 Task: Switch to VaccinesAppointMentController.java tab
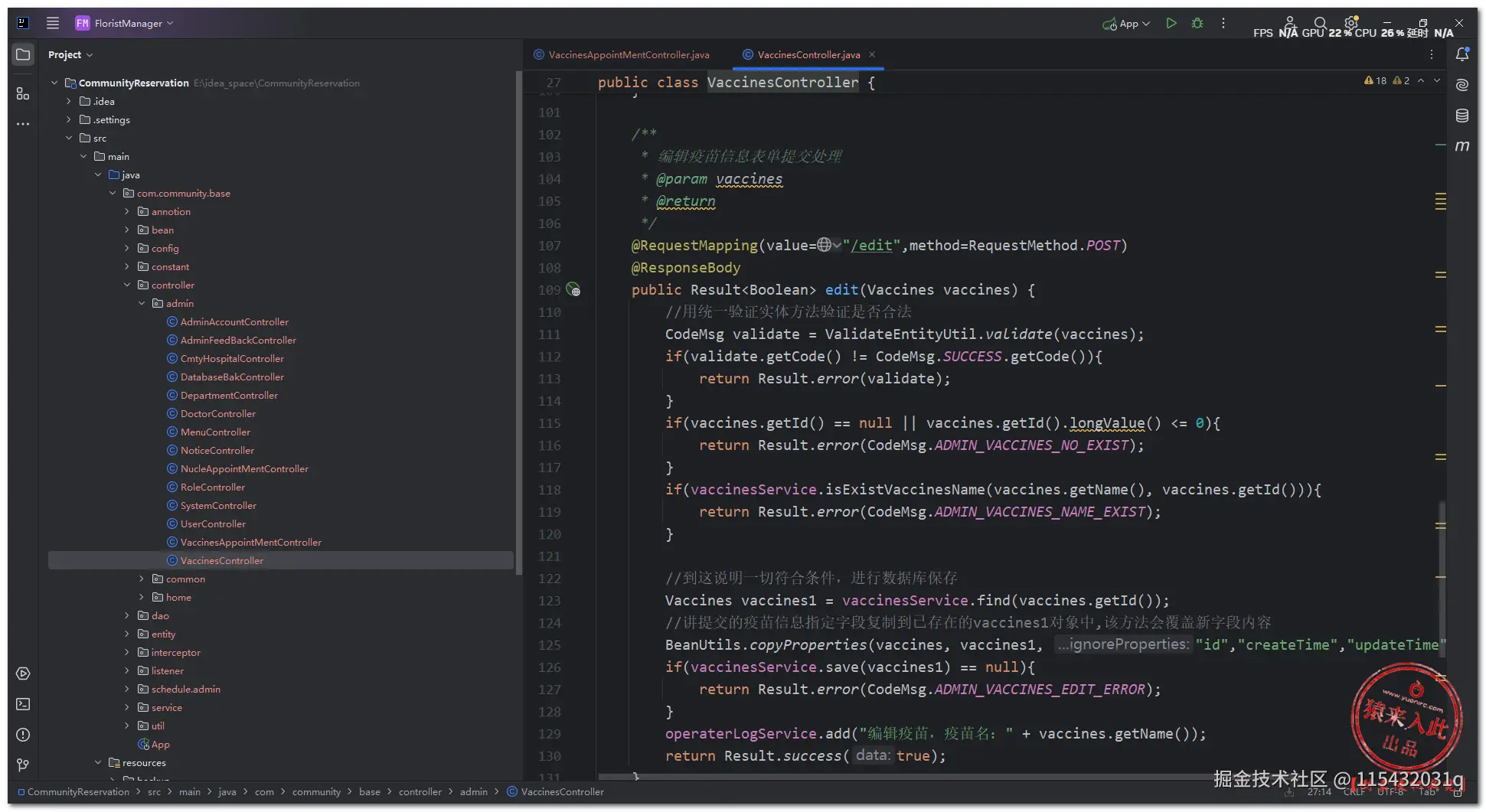pyautogui.click(x=622, y=54)
